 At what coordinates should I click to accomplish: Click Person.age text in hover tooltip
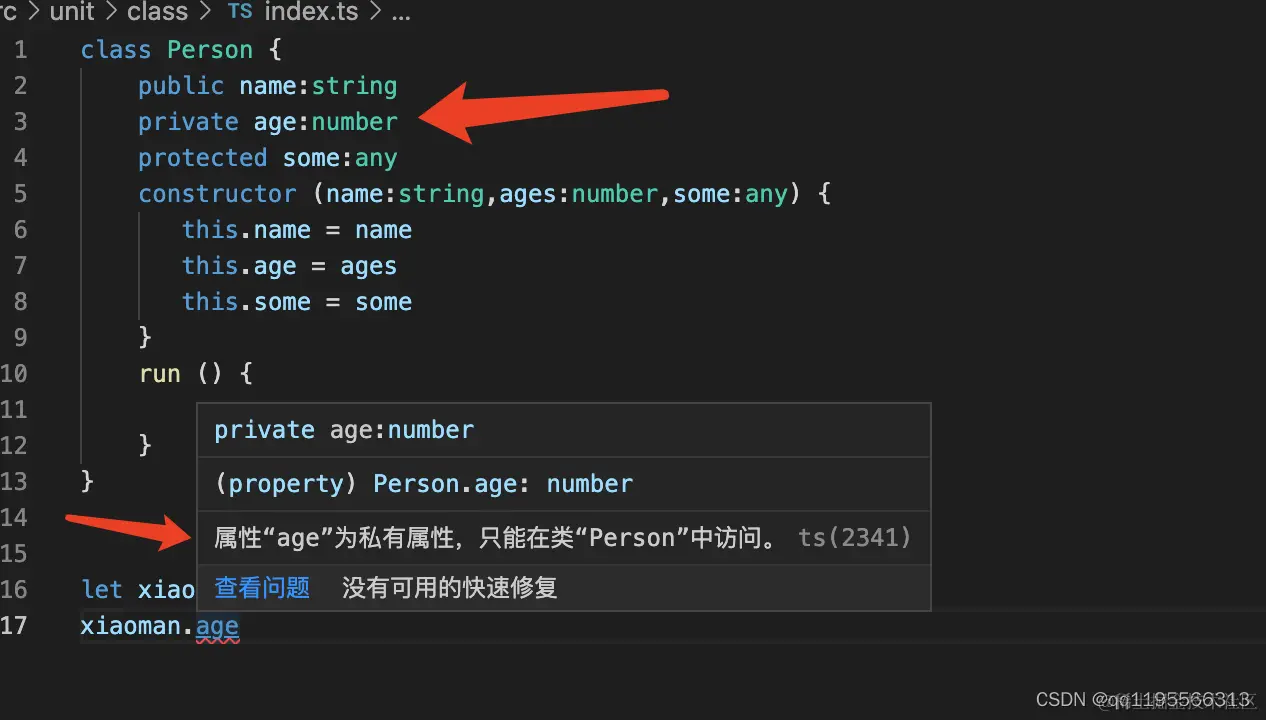click(445, 484)
